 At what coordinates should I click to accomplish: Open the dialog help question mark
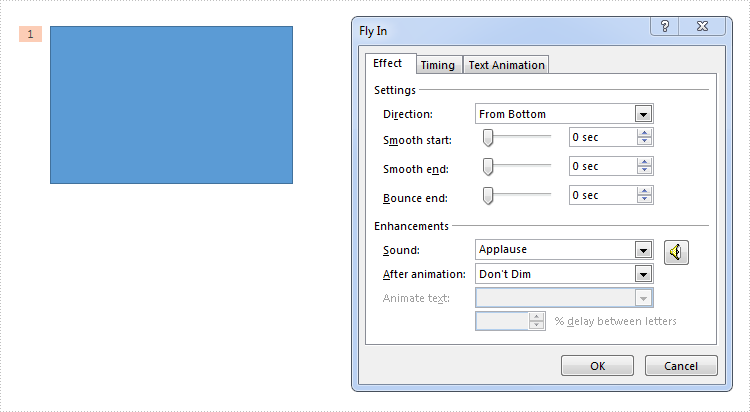tap(664, 26)
